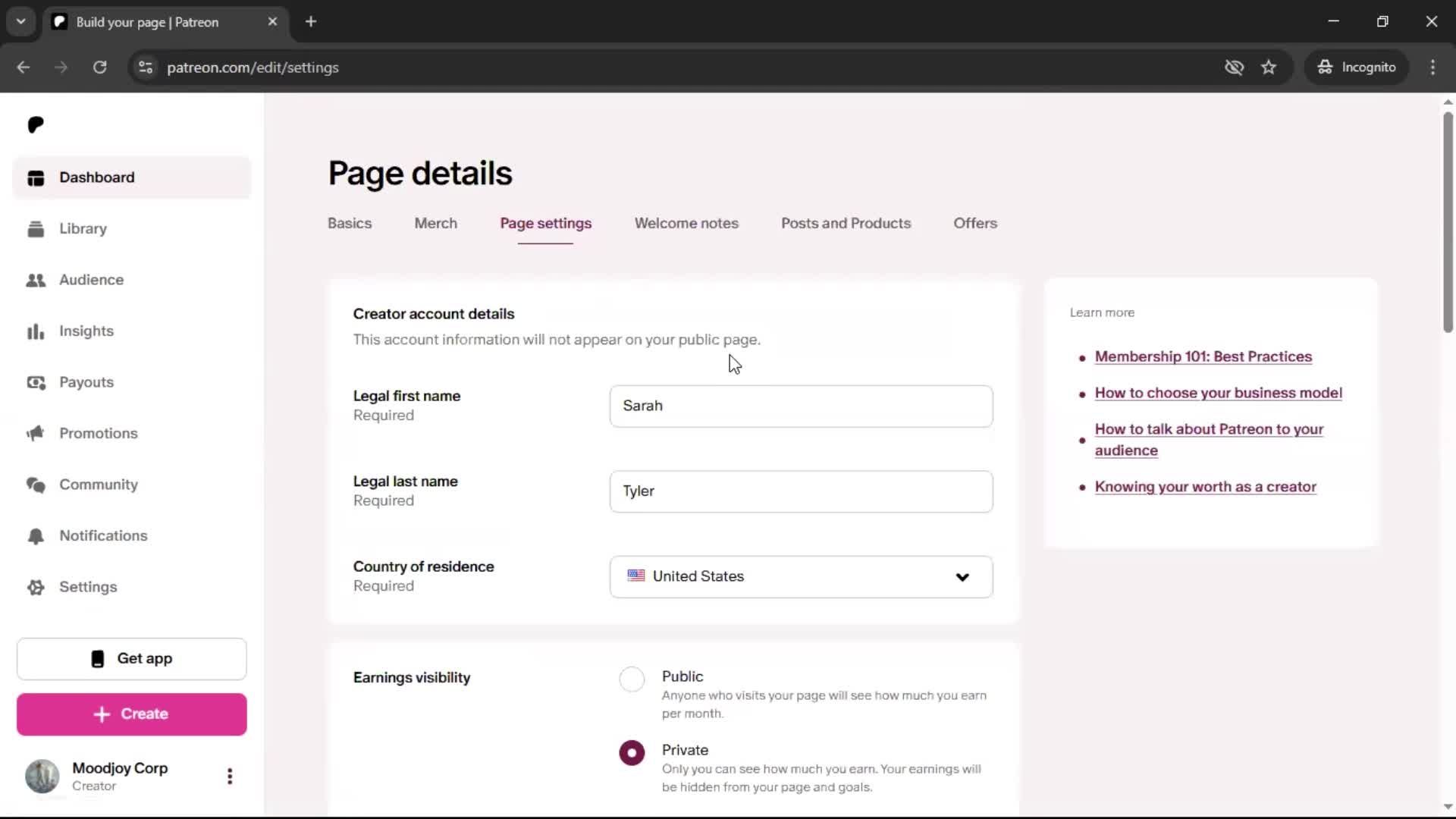
Task: Go back with the browser back arrow
Action: [24, 67]
